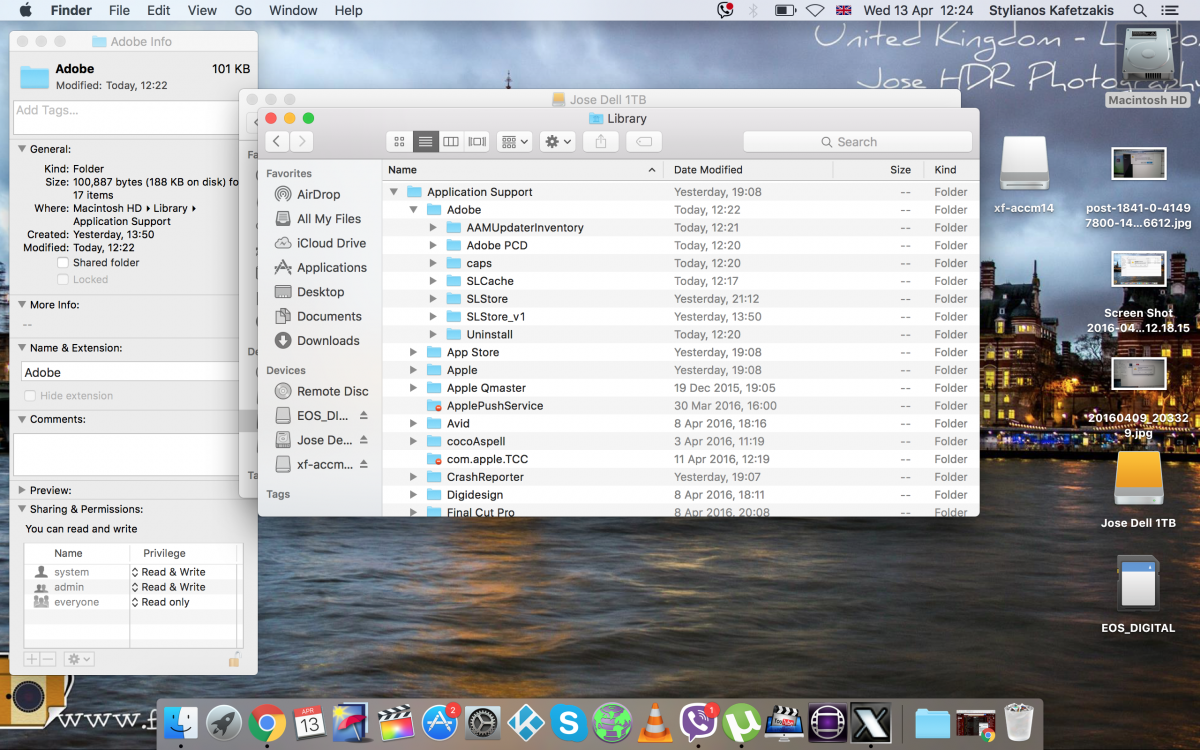Tick the Shared folder checkbox
The image size is (1200, 750).
pos(64,263)
